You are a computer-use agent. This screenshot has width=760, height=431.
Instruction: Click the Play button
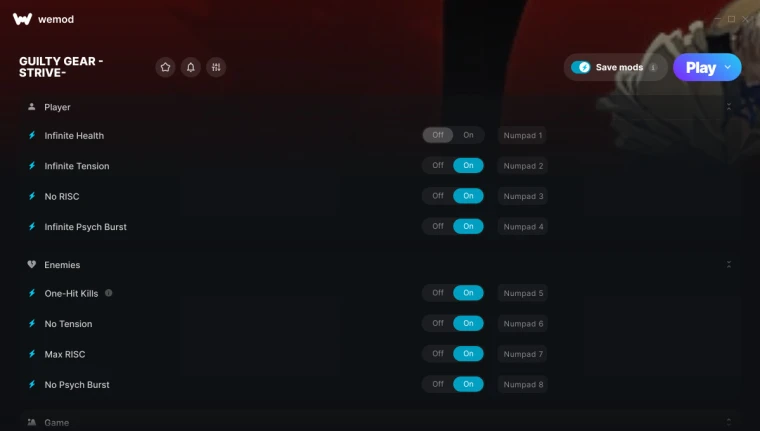tap(701, 67)
